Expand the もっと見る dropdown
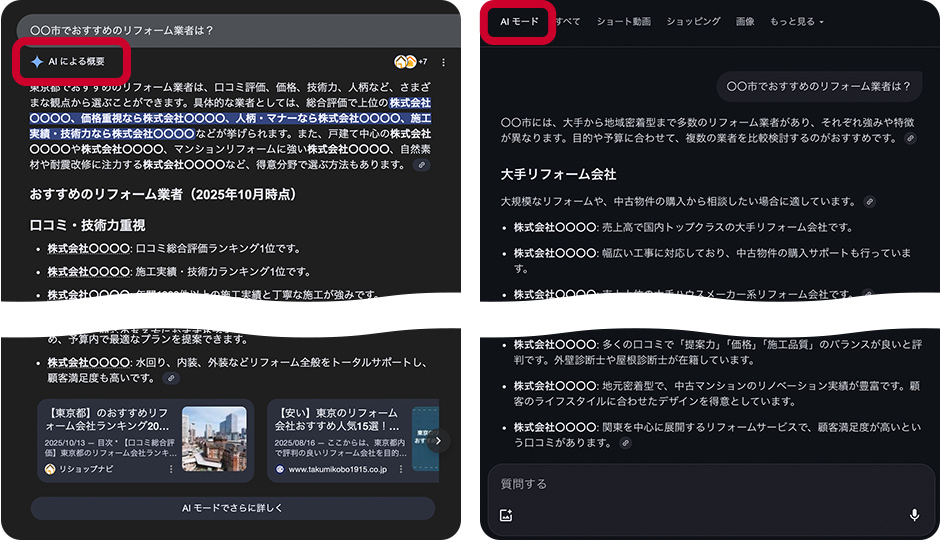Screen dimensions: 940x540 pos(796,21)
